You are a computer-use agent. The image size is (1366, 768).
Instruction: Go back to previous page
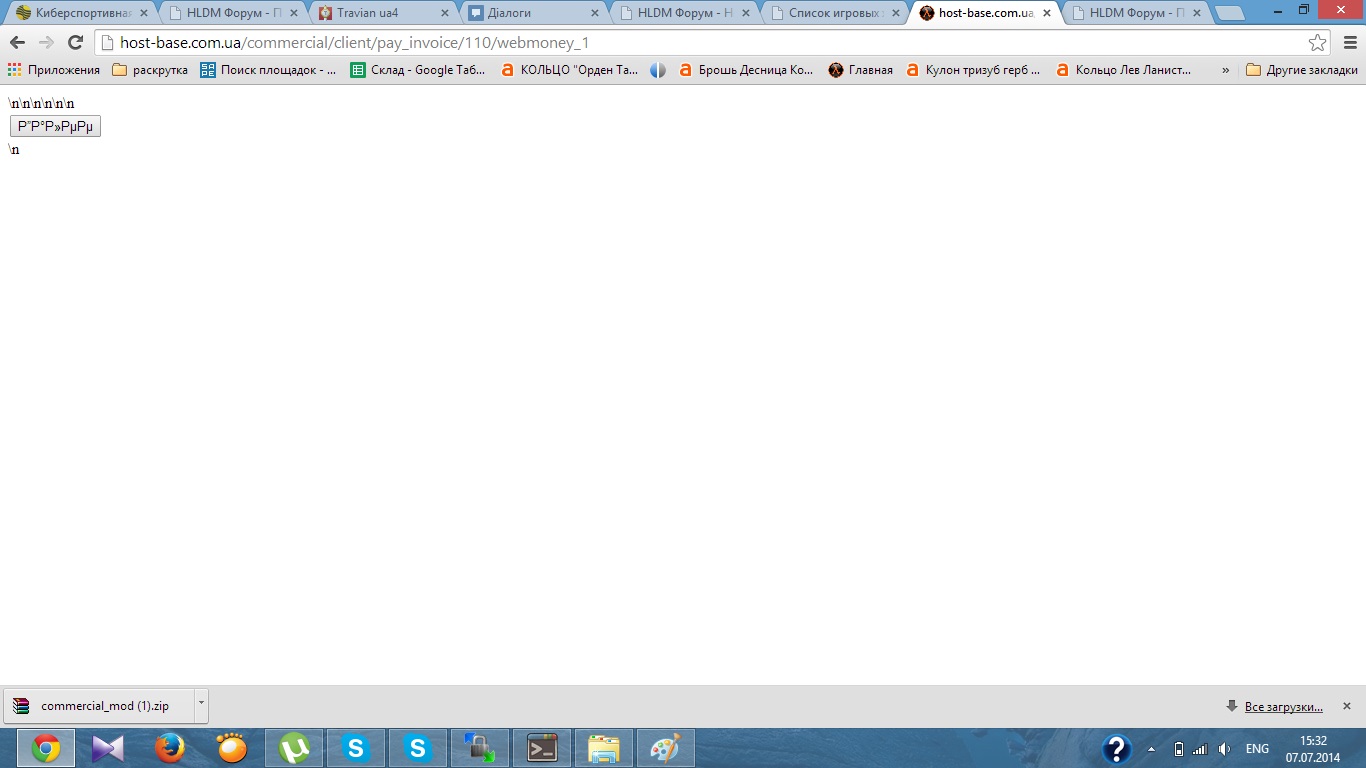(17, 43)
